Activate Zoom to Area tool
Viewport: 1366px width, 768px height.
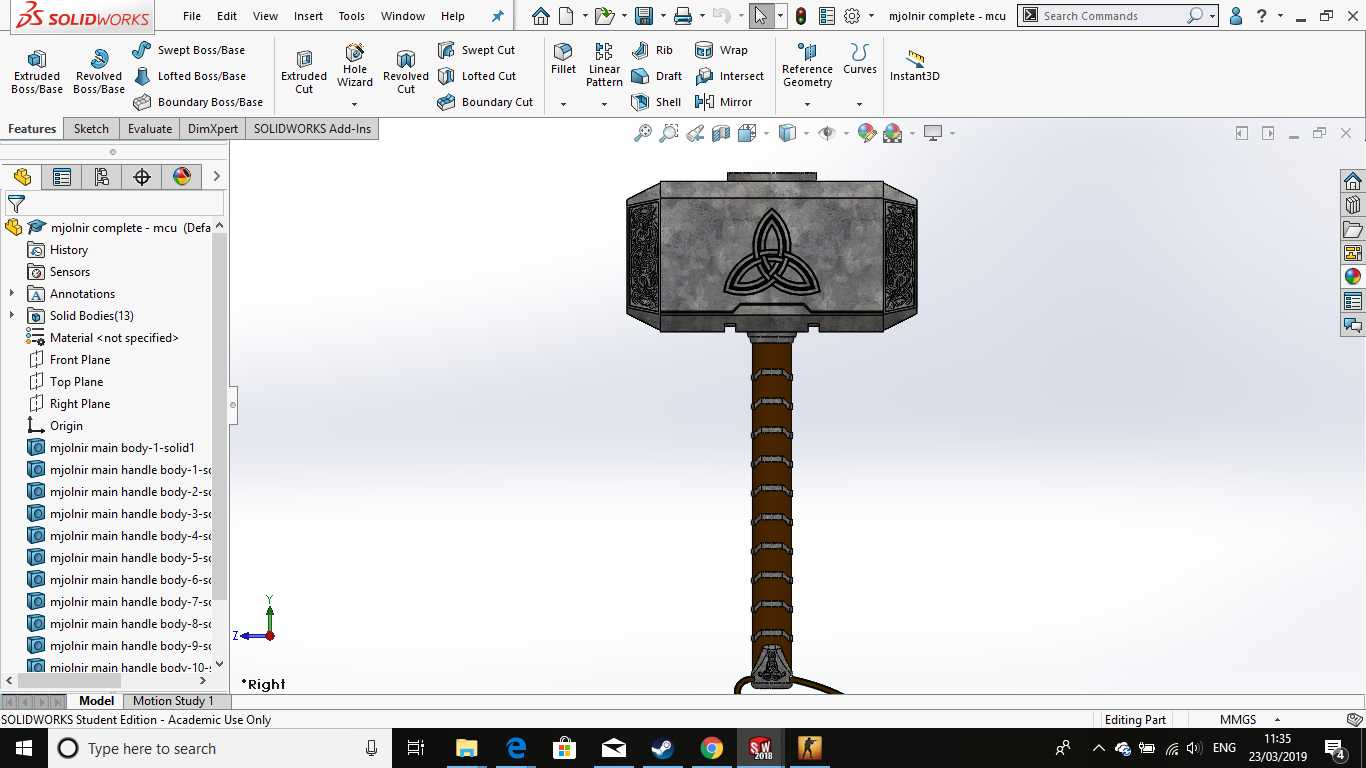pyautogui.click(x=669, y=133)
